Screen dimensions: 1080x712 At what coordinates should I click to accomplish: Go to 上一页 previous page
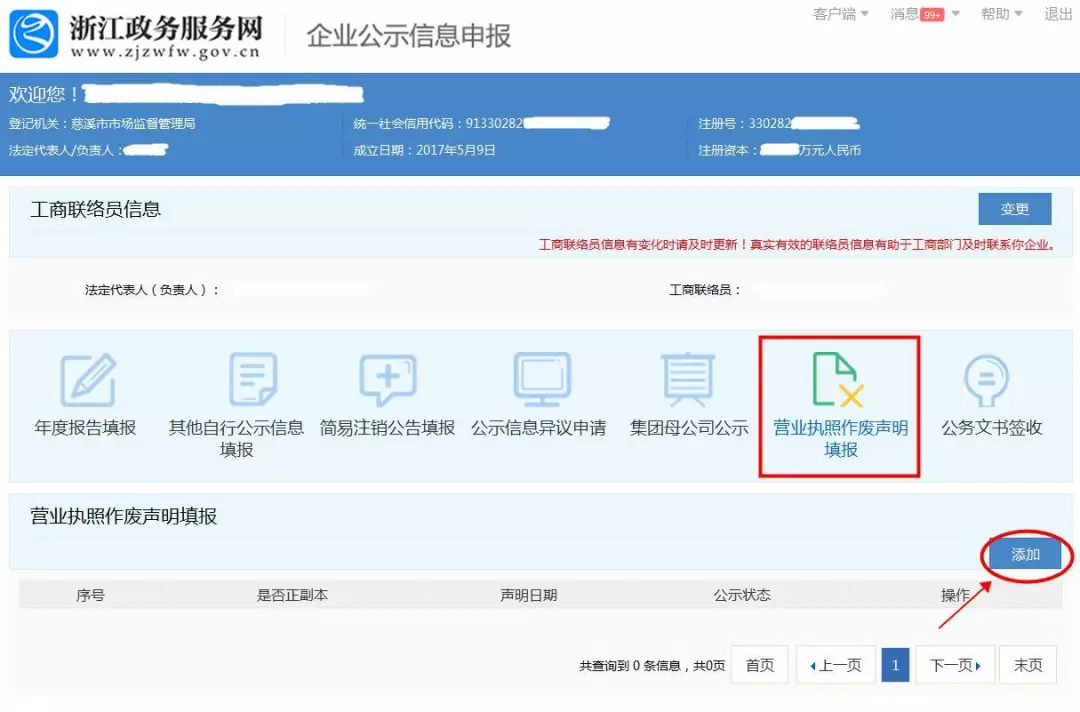coord(835,665)
